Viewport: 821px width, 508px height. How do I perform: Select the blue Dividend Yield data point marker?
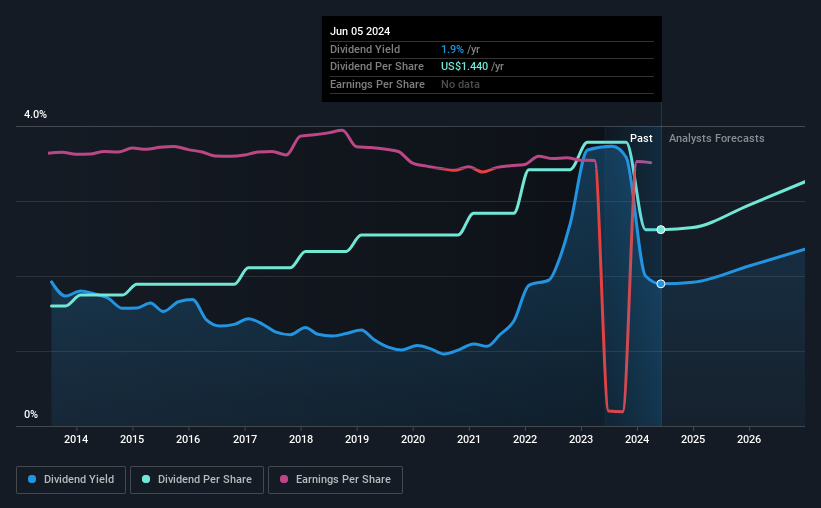coord(661,283)
